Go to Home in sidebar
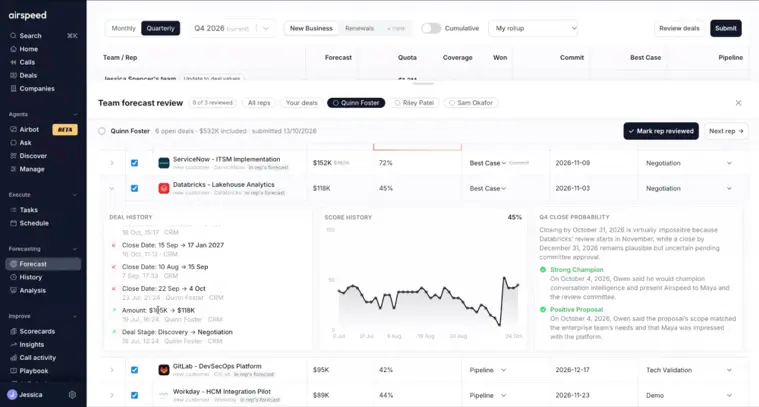Viewport: 759px width, 407px height. (x=29, y=49)
